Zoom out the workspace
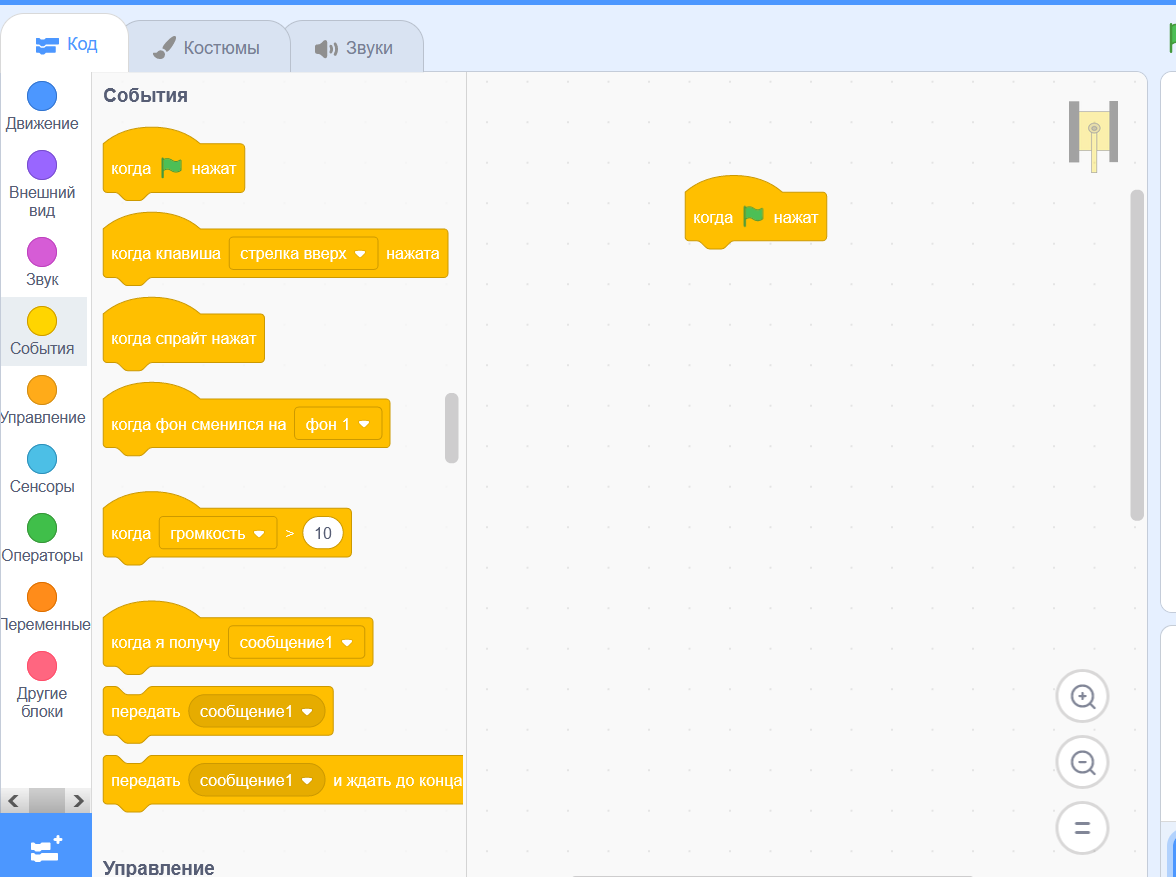 1082,762
